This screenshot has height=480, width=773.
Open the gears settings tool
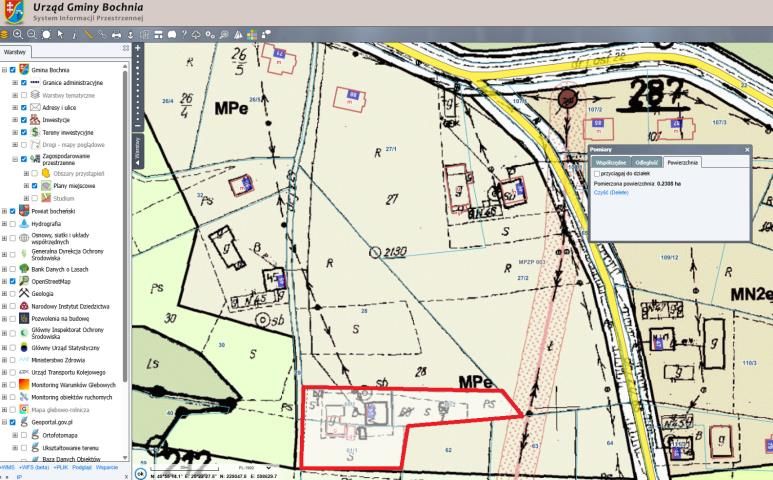point(210,34)
